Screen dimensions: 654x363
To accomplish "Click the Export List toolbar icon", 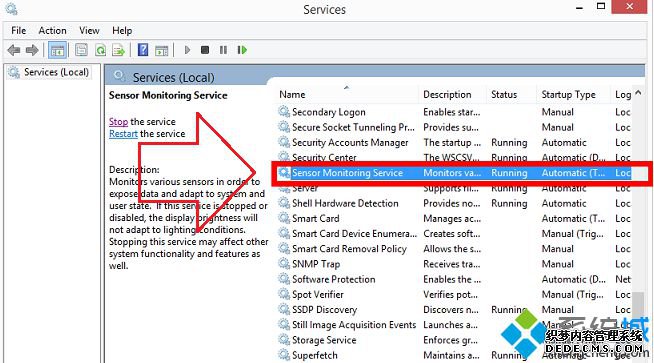I will point(119,50).
